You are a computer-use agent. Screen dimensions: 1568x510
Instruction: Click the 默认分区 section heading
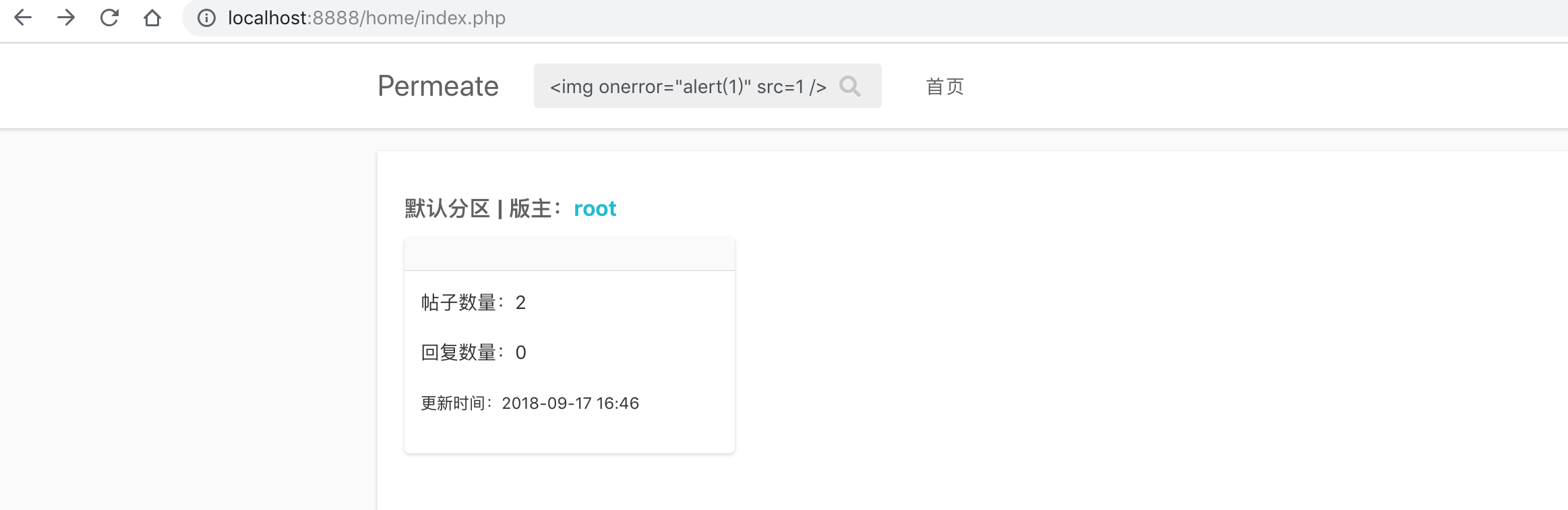[x=447, y=209]
